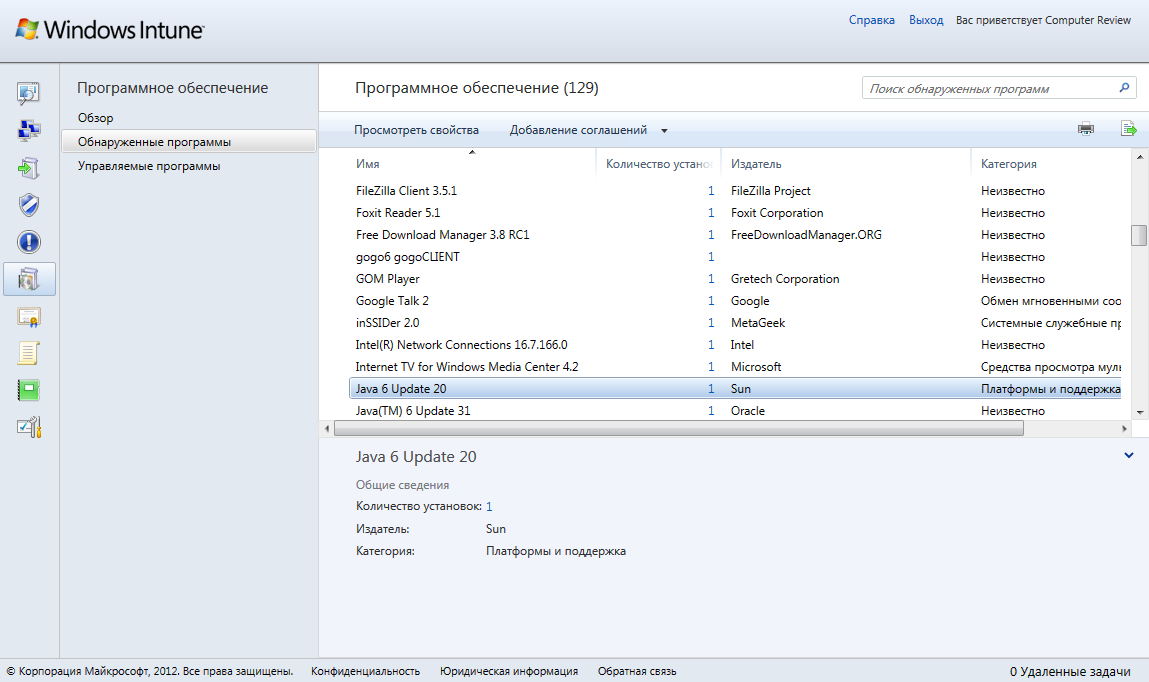Open the Endpoint Protection shield icon
This screenshot has width=1149, height=682.
click(29, 205)
